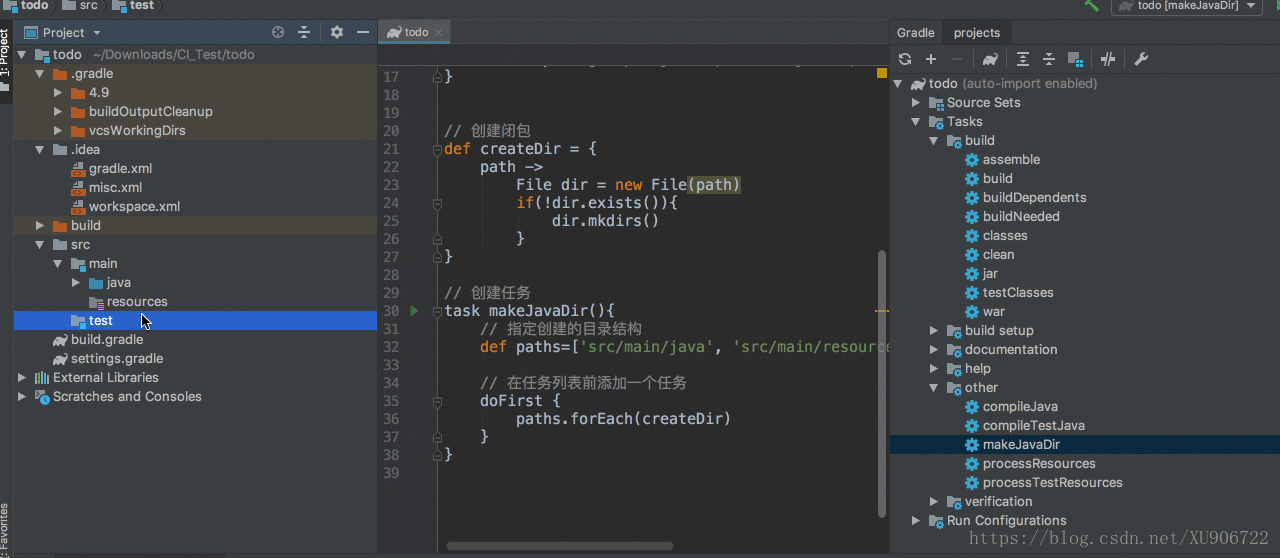
Task: Expand the build folder in Project tree
Action: 40,226
